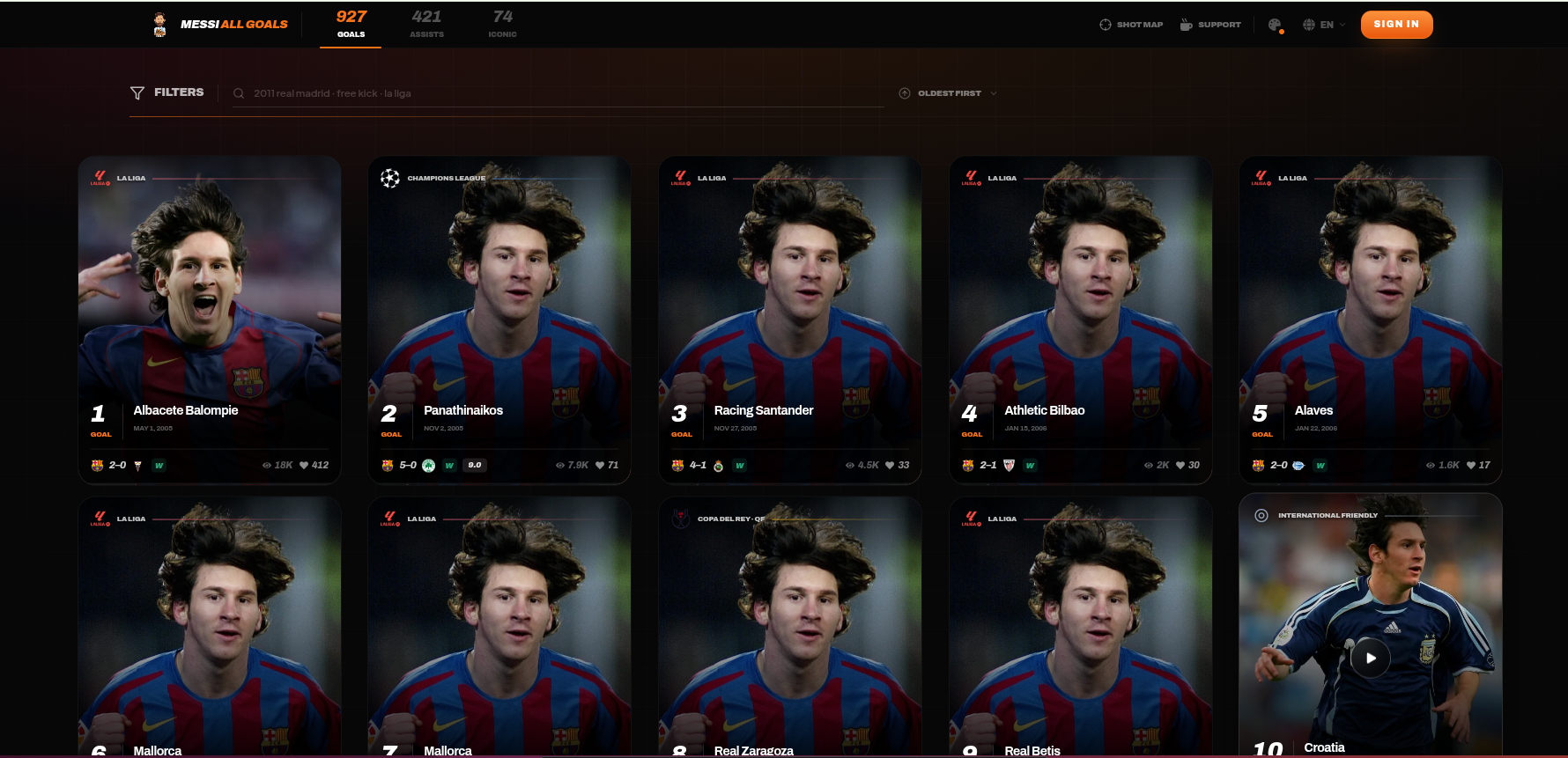This screenshot has height=758, width=1568.
Task: Click the International Friendly icon on Croatia card
Action: [1261, 516]
